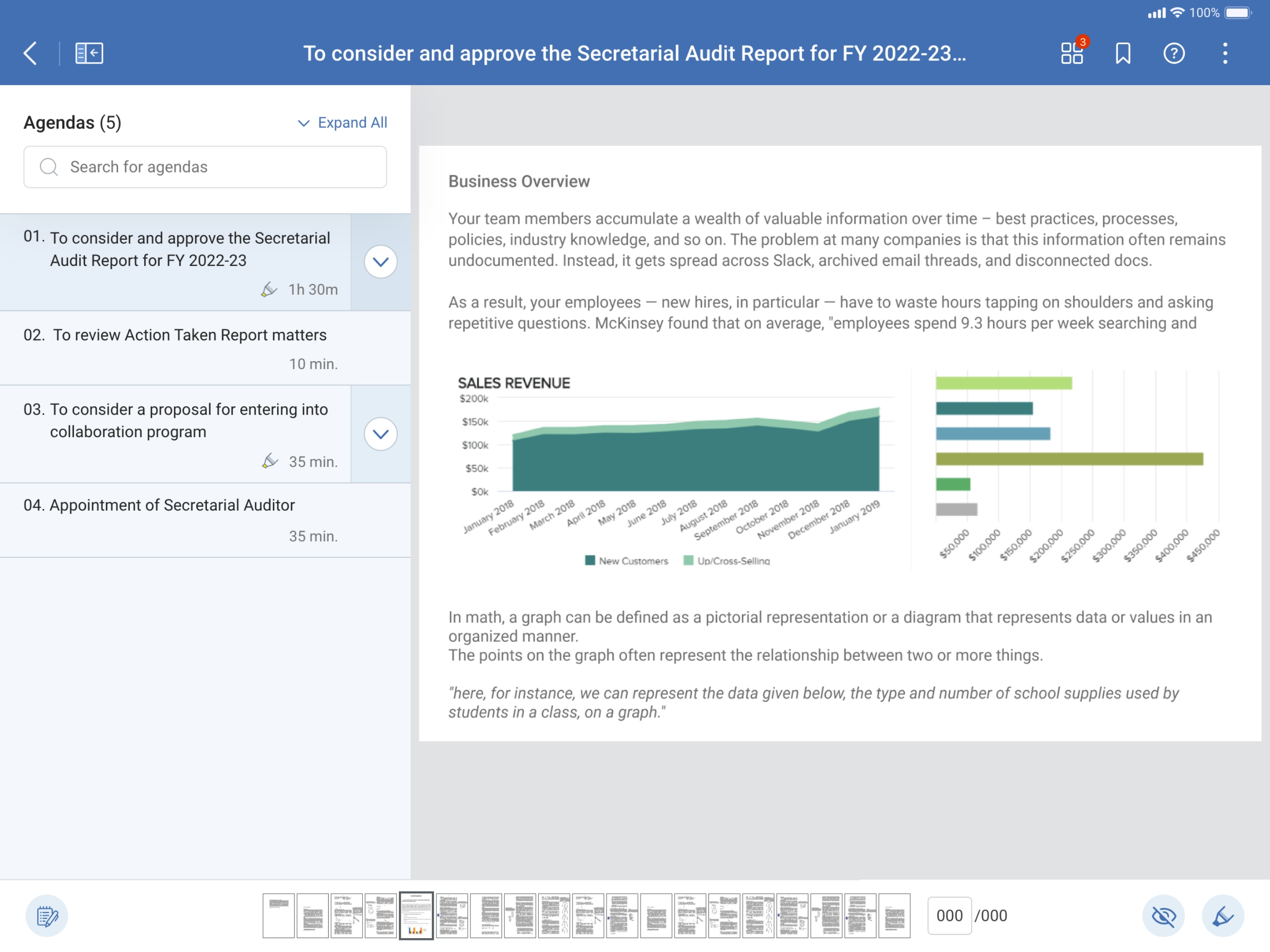Open the first page thumbnail
Viewport: 1270px width, 952px height.
pyautogui.click(x=278, y=915)
